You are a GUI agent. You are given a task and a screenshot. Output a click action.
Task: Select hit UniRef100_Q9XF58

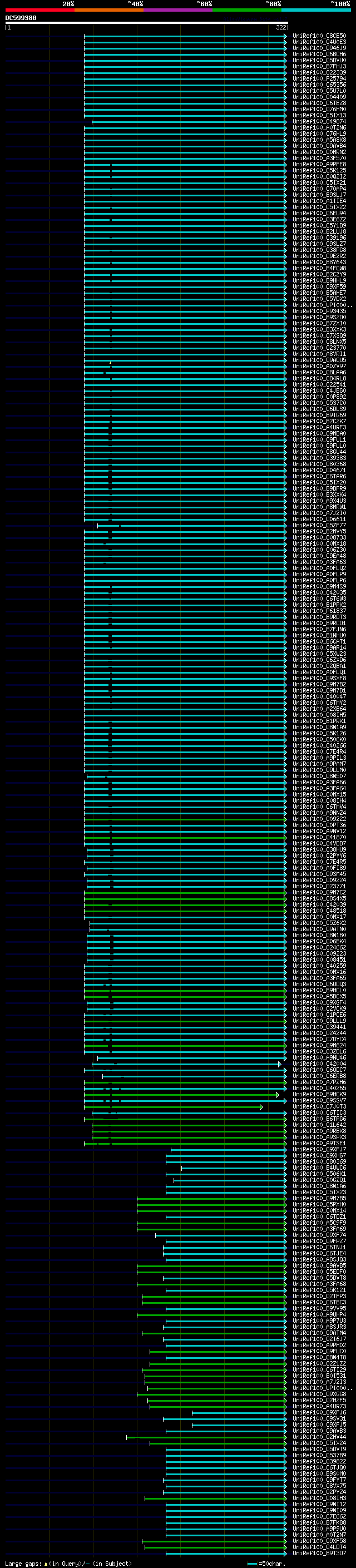coord(319,1541)
